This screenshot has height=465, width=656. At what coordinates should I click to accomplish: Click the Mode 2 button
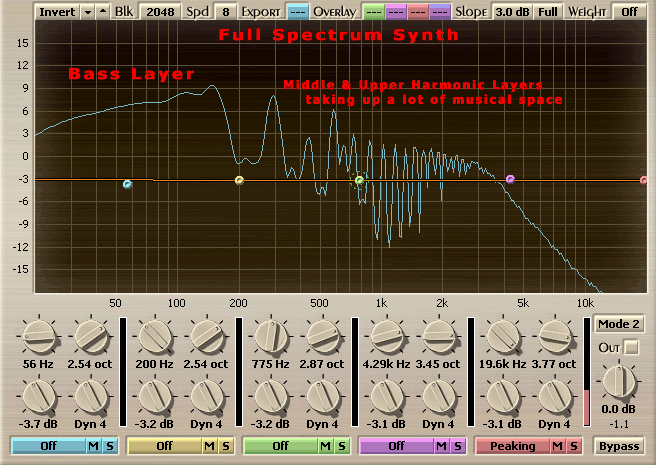[618, 324]
